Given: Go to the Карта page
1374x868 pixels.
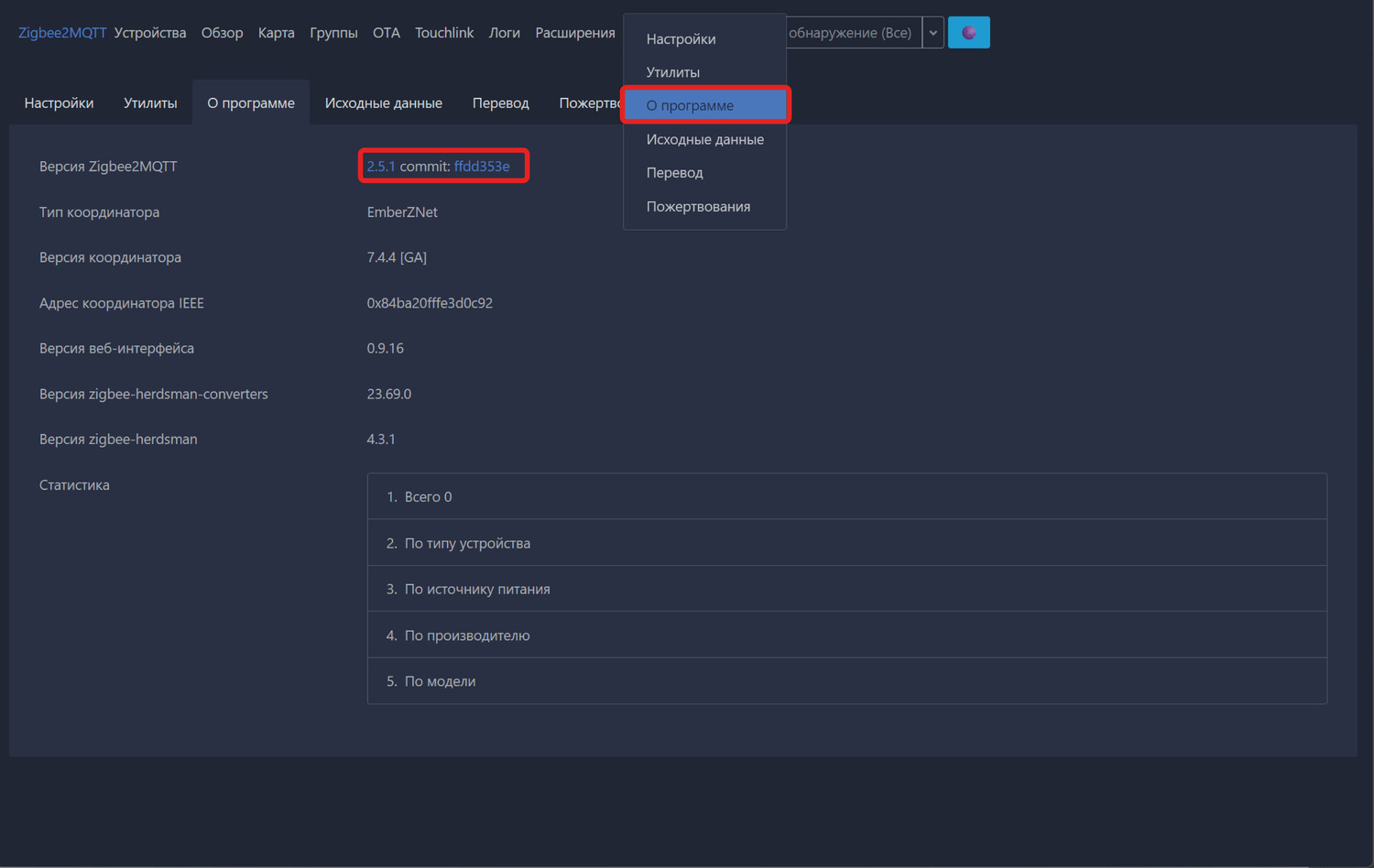Looking at the screenshot, I should [x=276, y=33].
